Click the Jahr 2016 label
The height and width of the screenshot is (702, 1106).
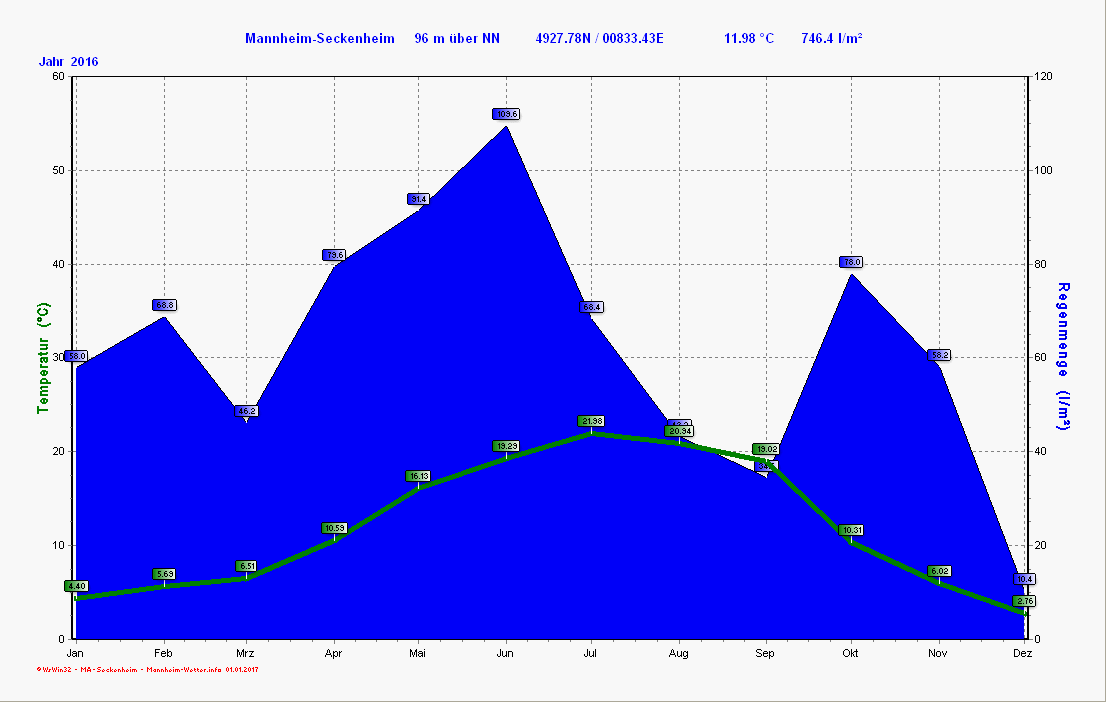[69, 62]
